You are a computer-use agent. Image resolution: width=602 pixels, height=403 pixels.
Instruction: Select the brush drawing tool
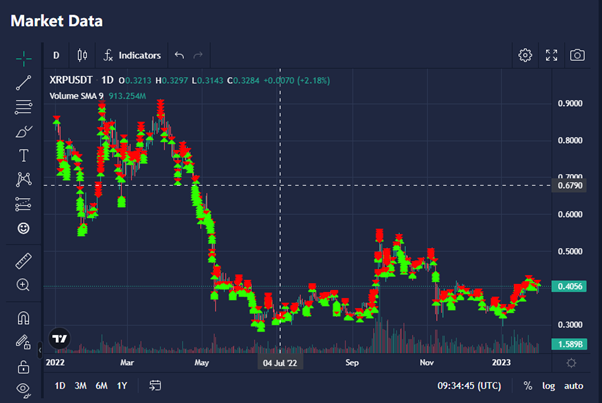[23, 131]
